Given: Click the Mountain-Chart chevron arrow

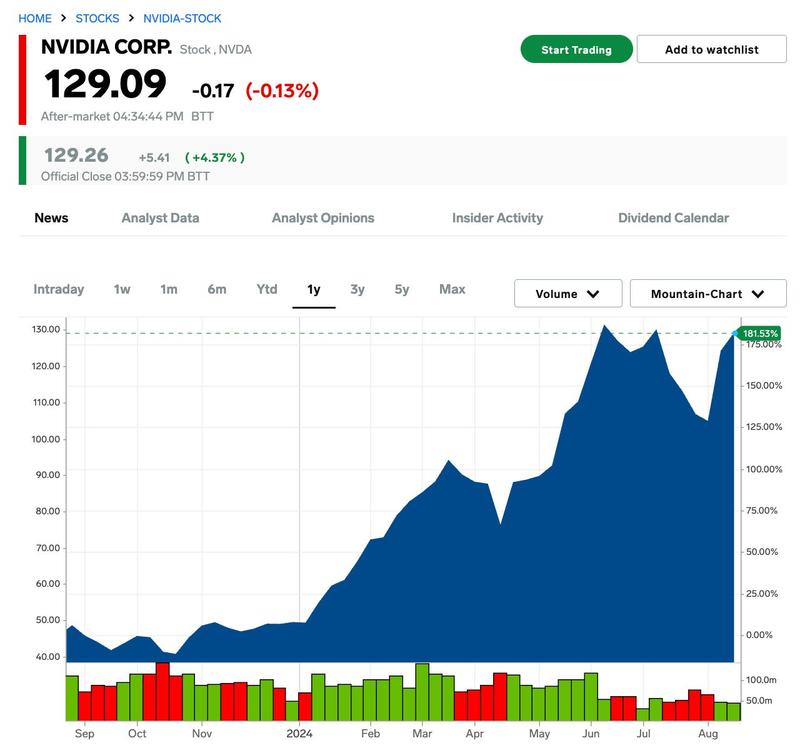Looking at the screenshot, I should tap(757, 294).
